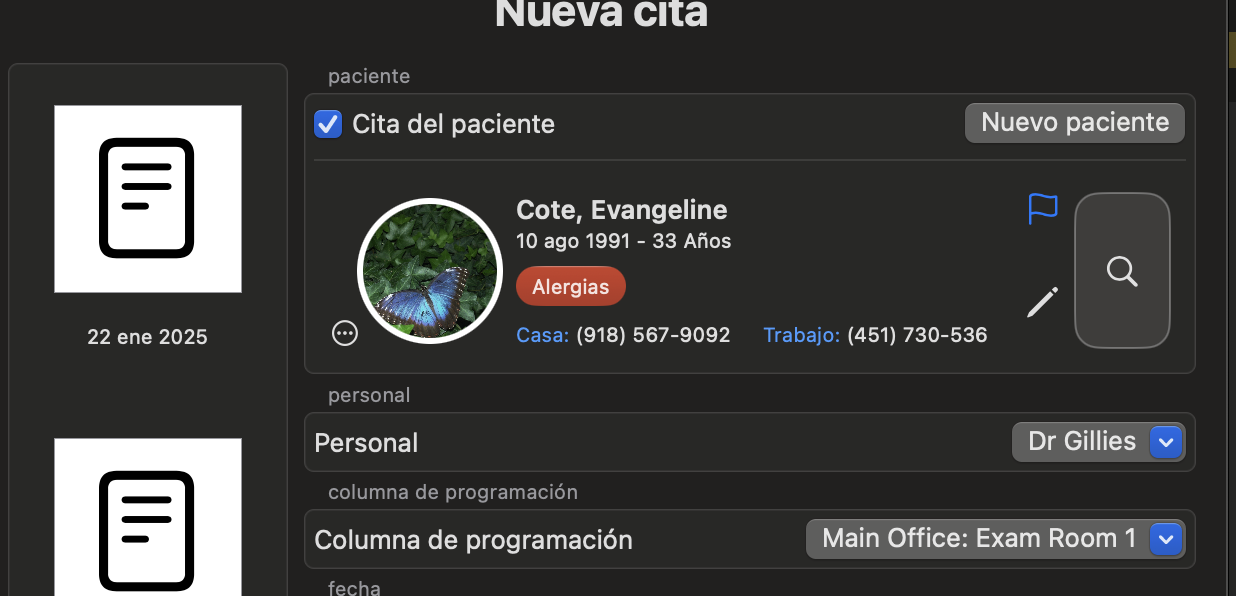
Task: Click the patient name Cote, Evangeline
Action: pyautogui.click(x=622, y=210)
